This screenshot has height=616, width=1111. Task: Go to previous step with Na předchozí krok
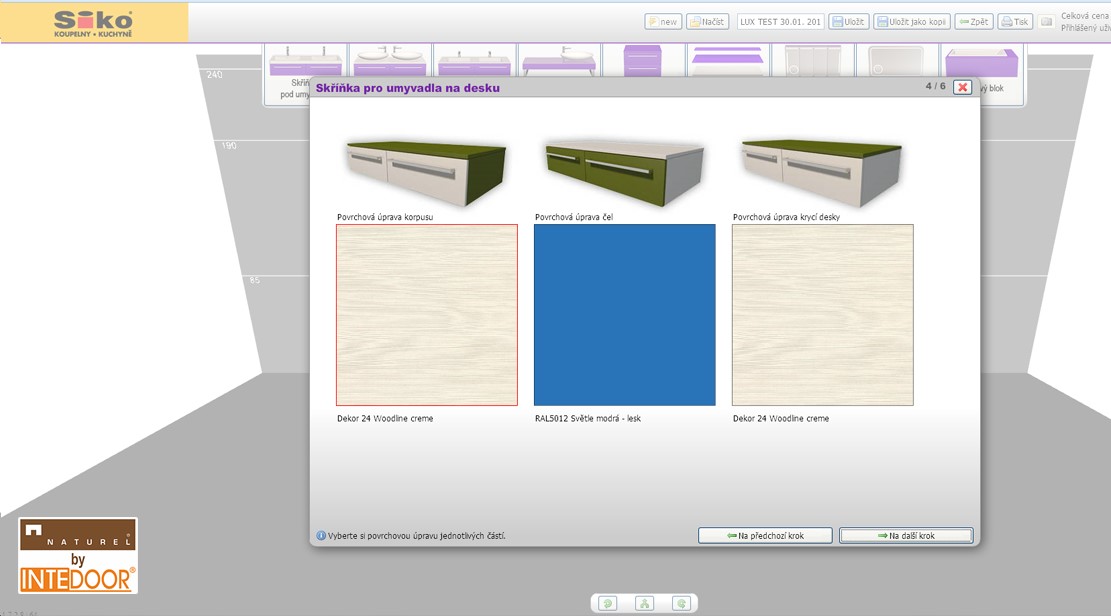click(x=765, y=535)
